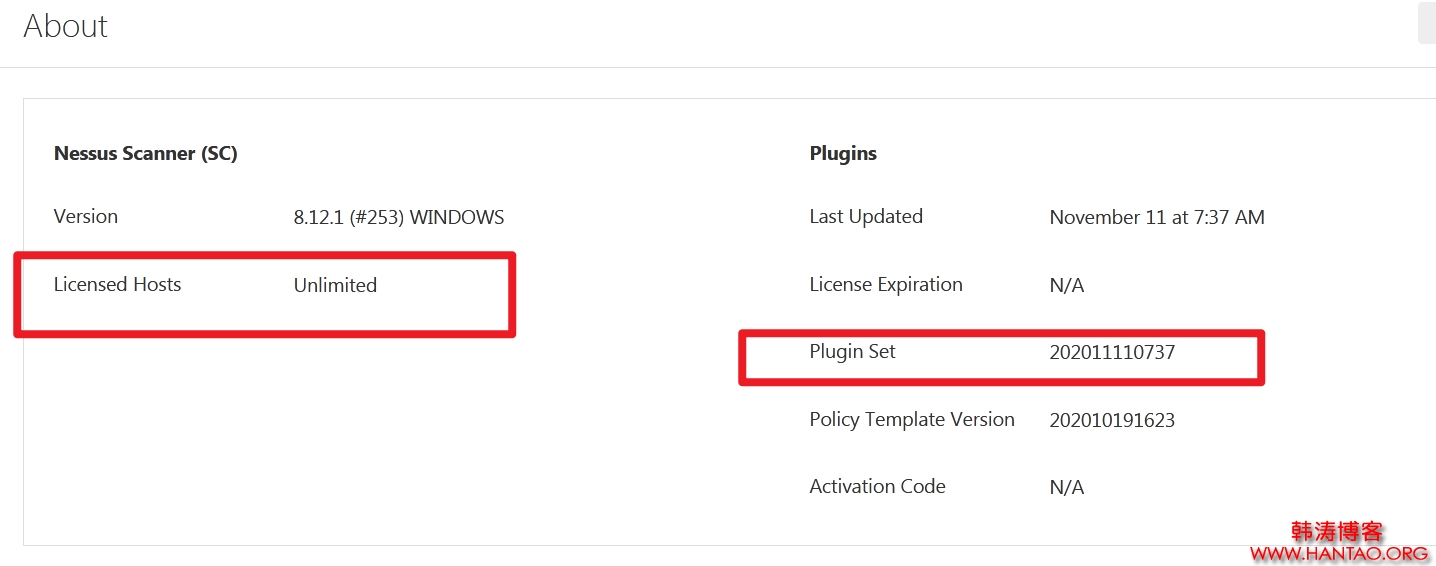Click the Policy Template Version label
The width and height of the screenshot is (1436, 566).
pos(912,420)
